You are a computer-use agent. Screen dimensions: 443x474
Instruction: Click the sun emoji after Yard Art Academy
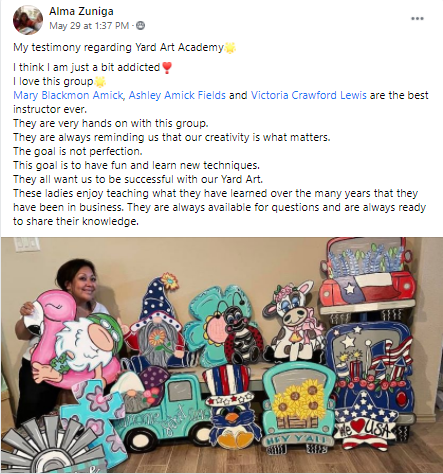(230, 48)
